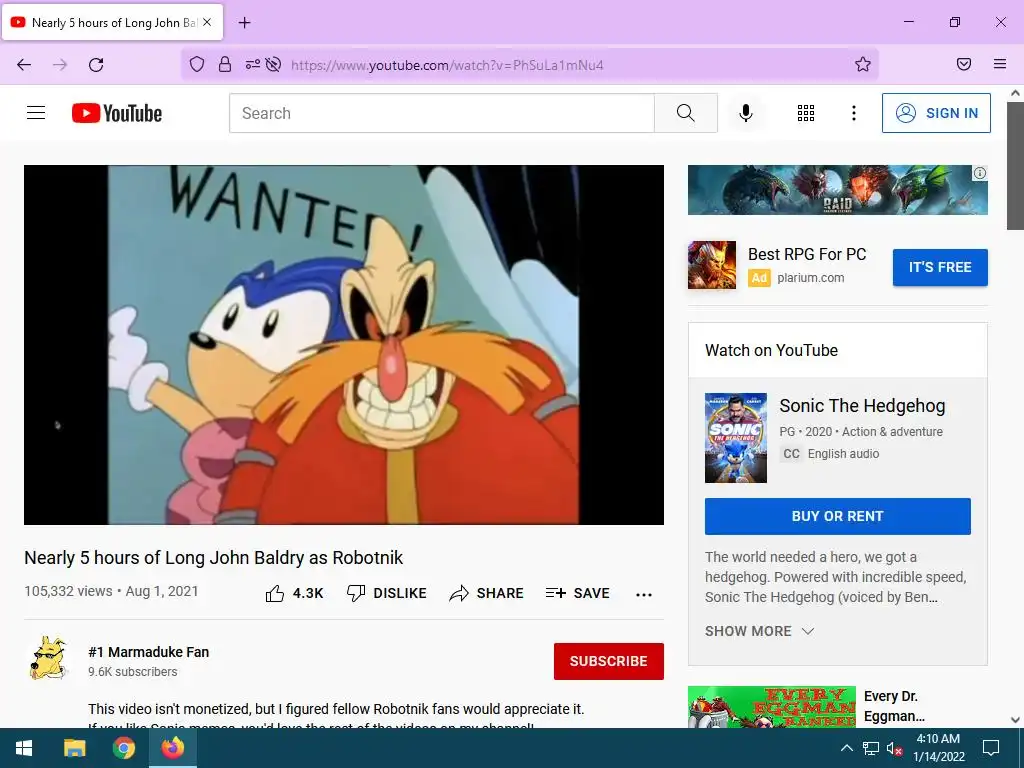Click the 105,332 views text
1024x768 pixels.
(x=68, y=591)
